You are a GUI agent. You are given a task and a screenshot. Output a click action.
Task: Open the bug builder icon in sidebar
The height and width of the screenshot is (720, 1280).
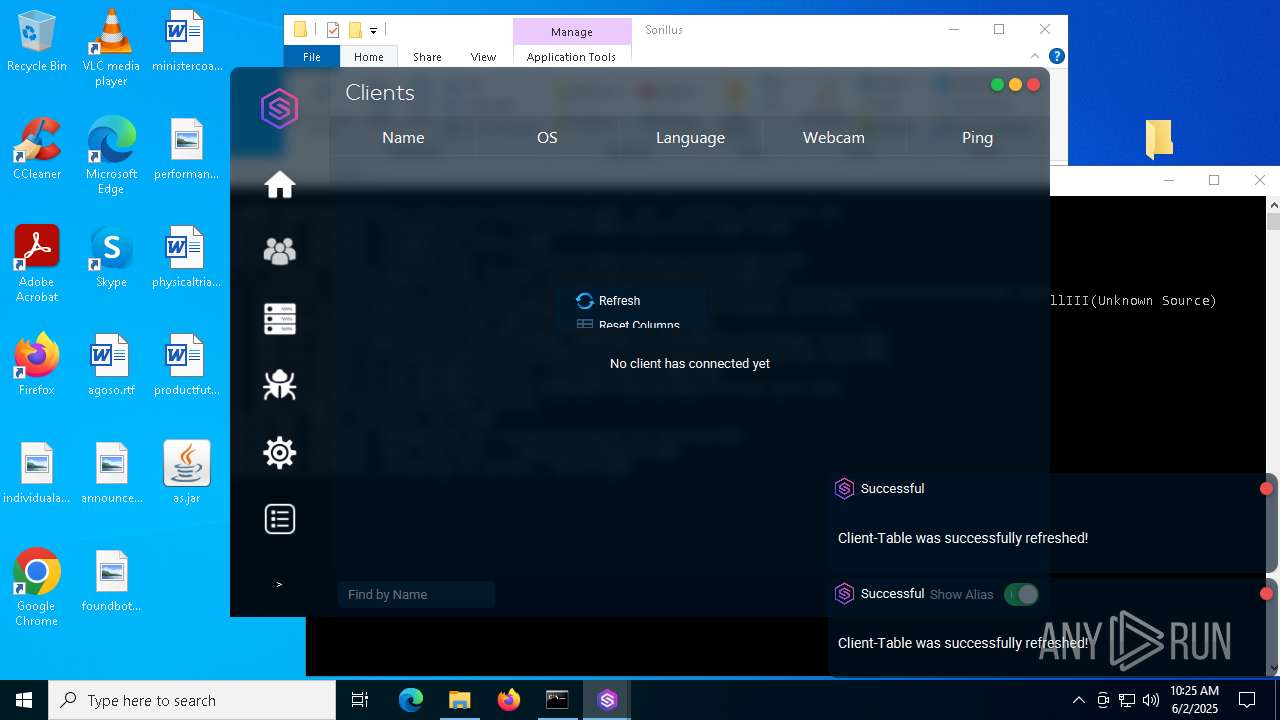pos(280,385)
